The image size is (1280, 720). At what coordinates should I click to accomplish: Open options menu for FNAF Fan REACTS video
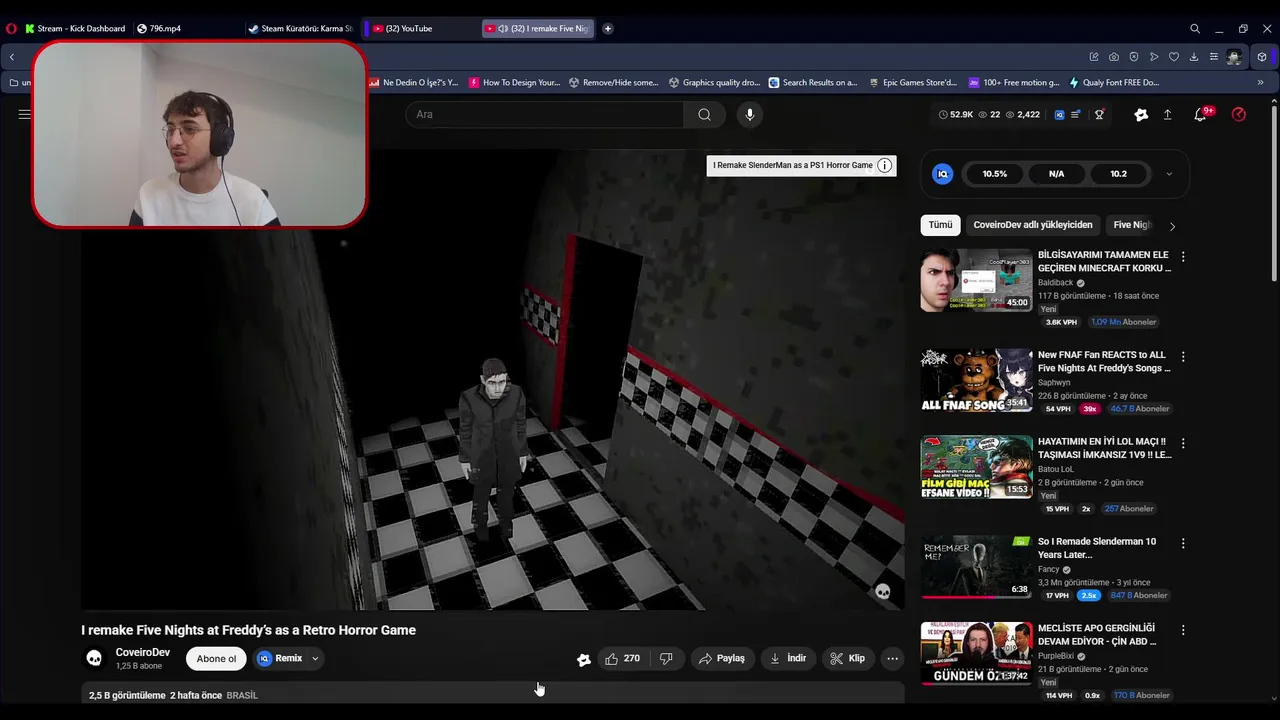pos(1183,357)
